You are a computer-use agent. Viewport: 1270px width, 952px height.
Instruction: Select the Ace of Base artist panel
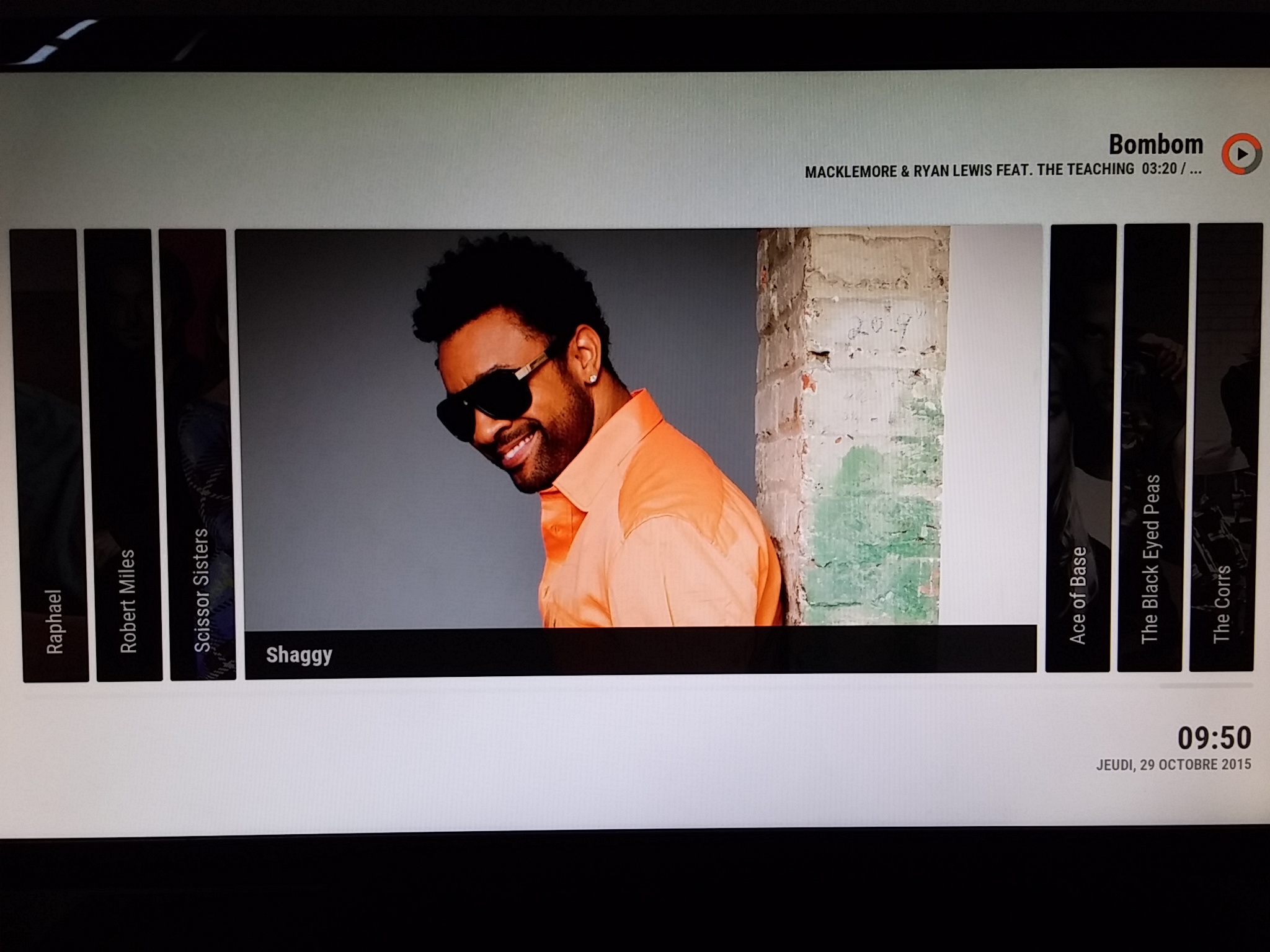click(1080, 448)
